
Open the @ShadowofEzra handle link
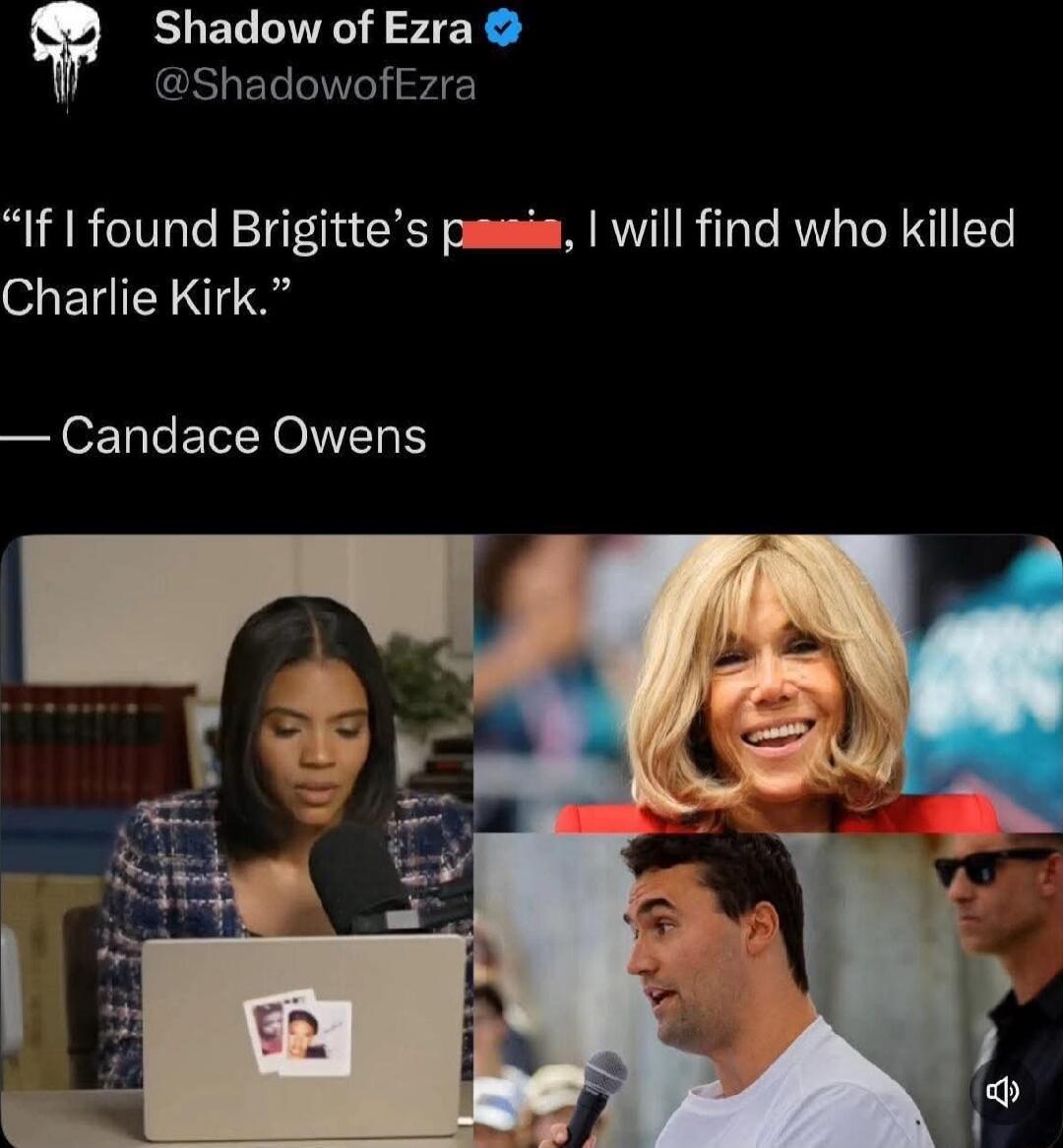coord(315,85)
